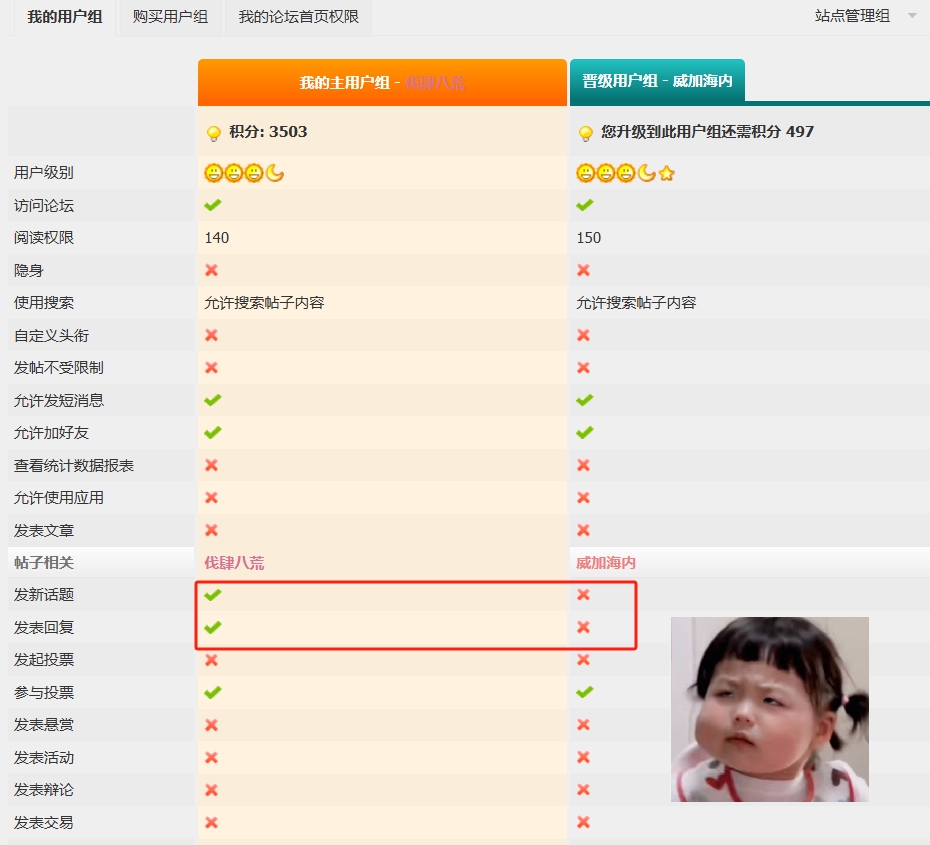Click the red cross for 发表活动 in 我的主用户组
This screenshot has height=845, width=930.
tap(211, 757)
